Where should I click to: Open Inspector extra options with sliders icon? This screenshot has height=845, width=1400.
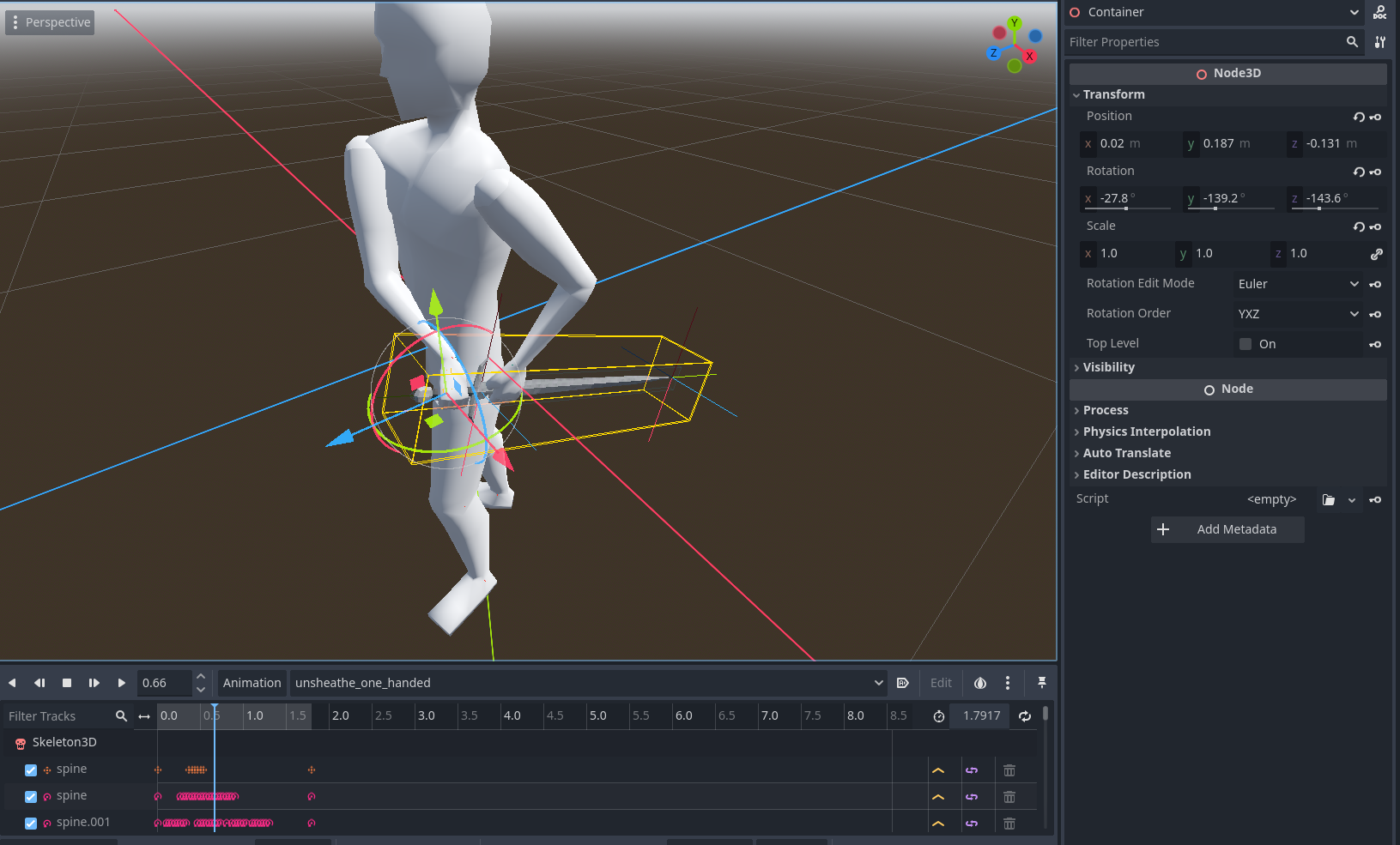pos(1379,41)
